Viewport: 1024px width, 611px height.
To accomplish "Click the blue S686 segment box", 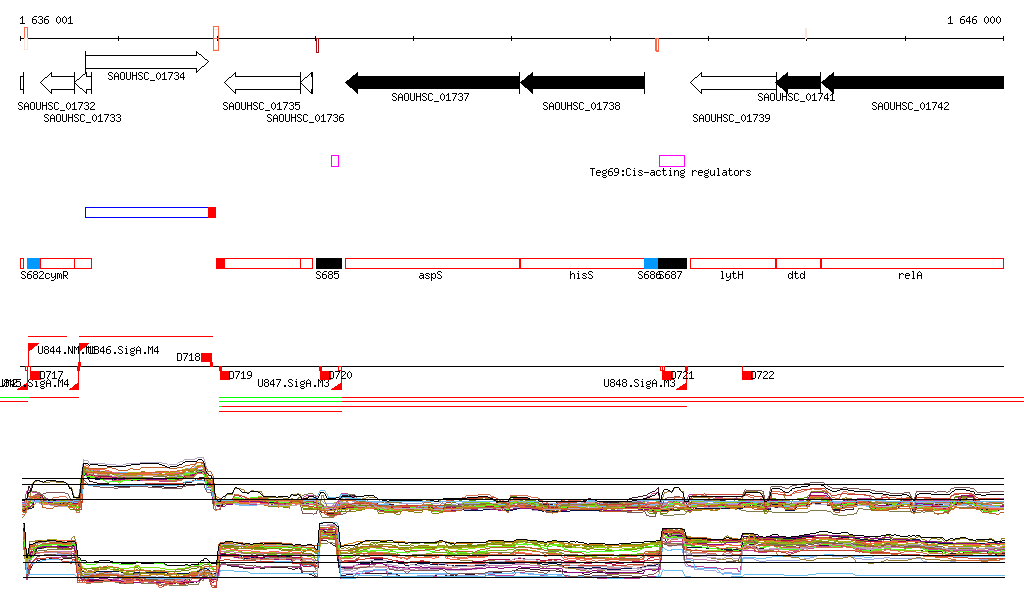I will tap(651, 264).
